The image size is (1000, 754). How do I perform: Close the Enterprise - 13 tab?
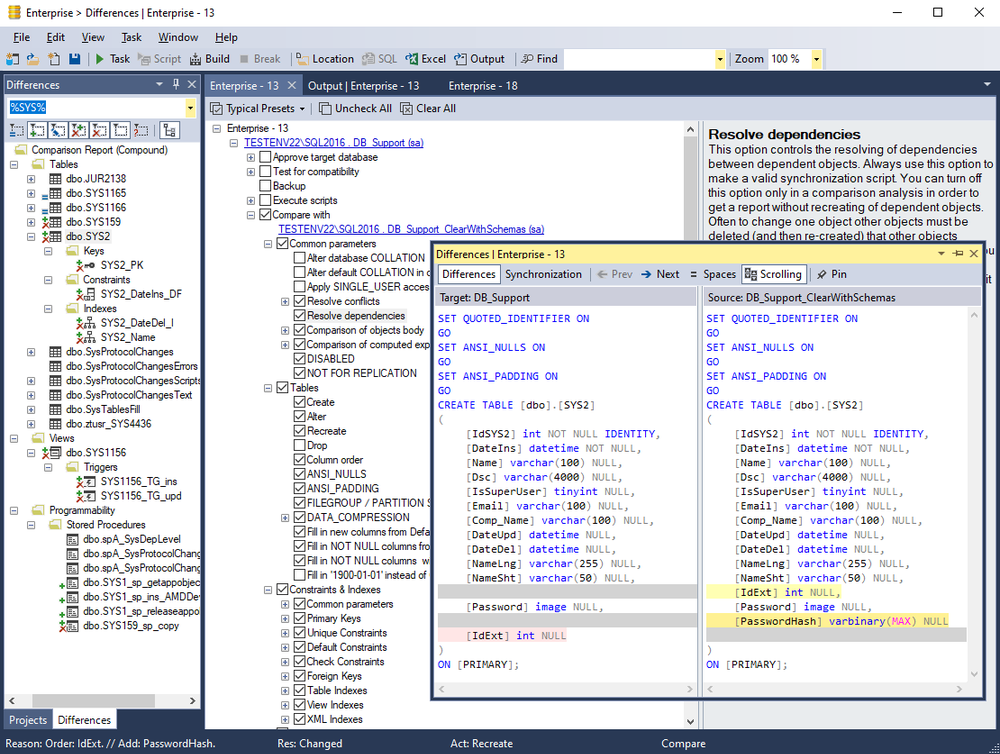pyautogui.click(x=291, y=85)
